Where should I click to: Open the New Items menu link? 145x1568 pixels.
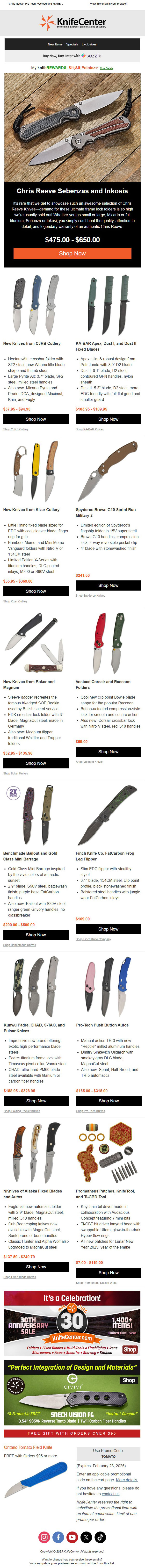click(55, 44)
